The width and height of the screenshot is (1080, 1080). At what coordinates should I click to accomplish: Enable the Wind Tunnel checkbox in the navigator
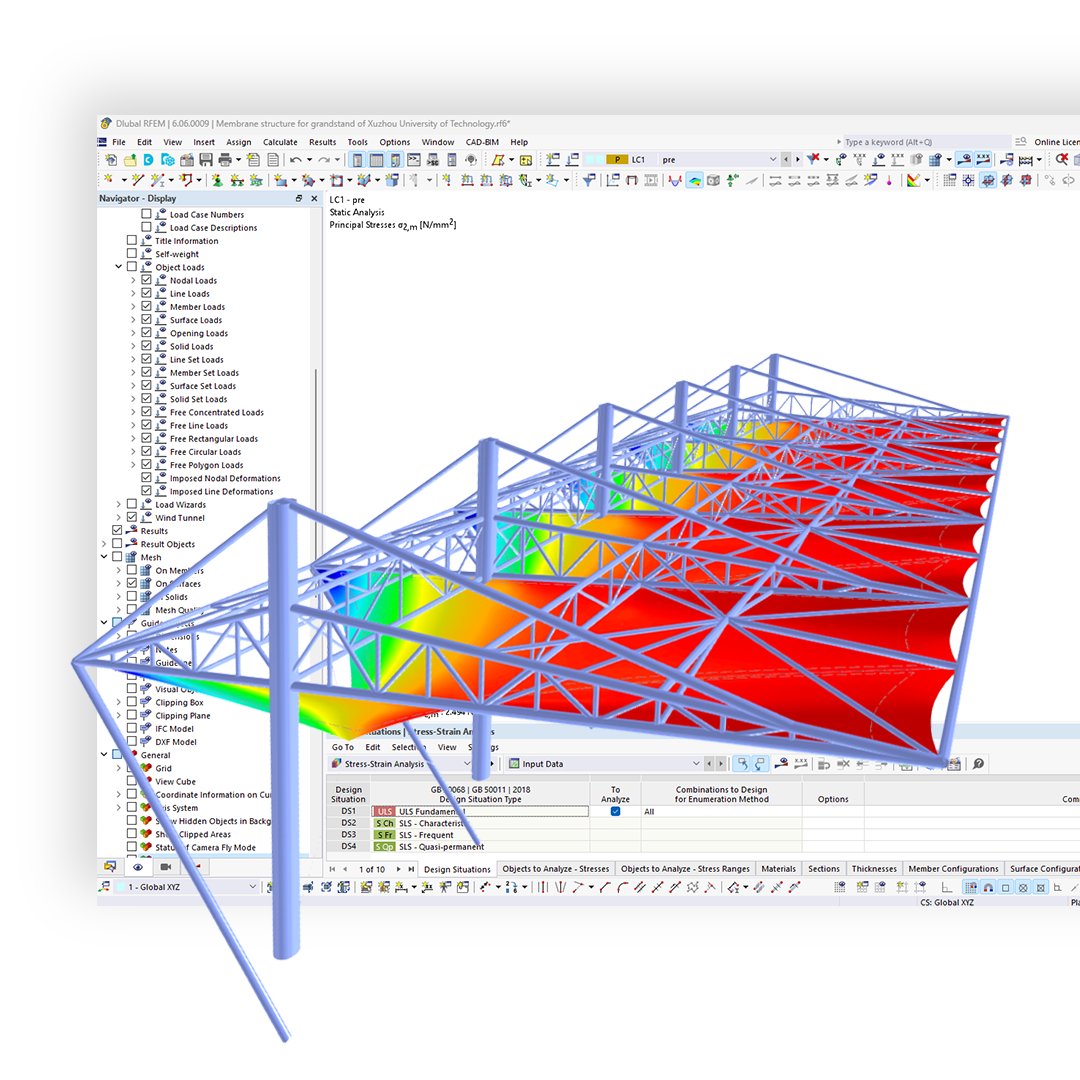(x=131, y=517)
